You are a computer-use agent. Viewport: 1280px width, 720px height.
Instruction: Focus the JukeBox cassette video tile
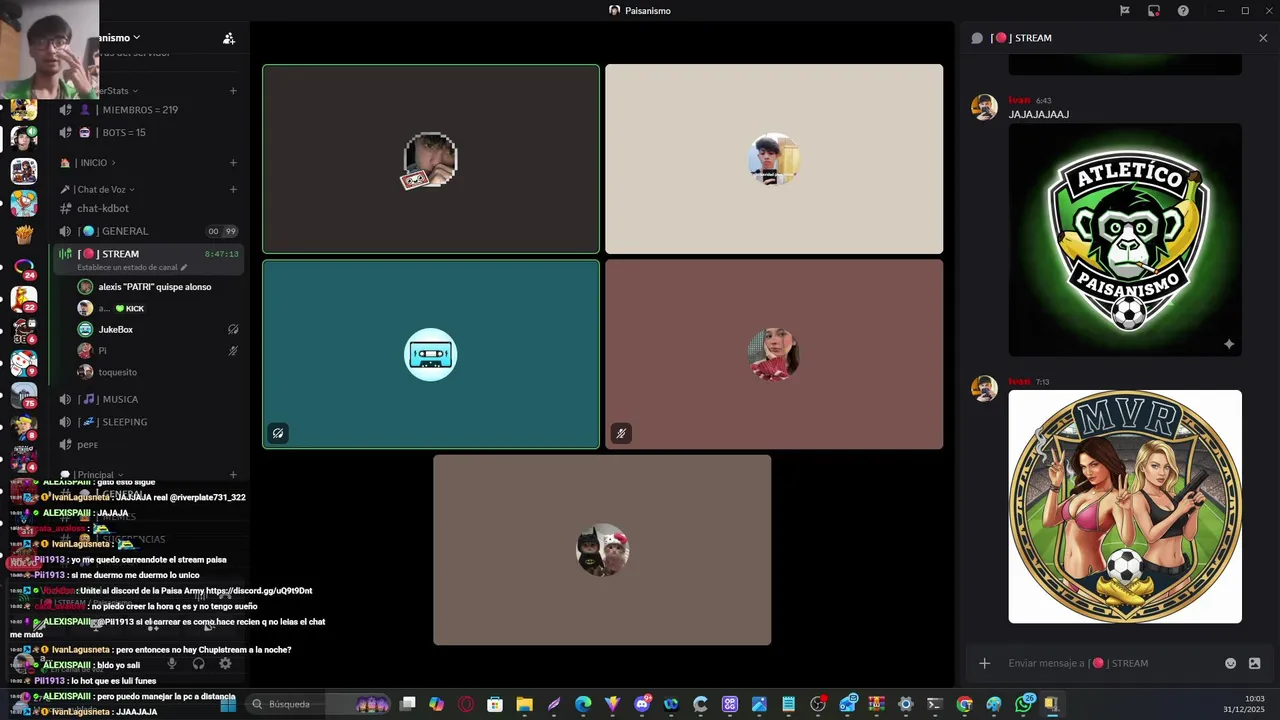click(431, 354)
